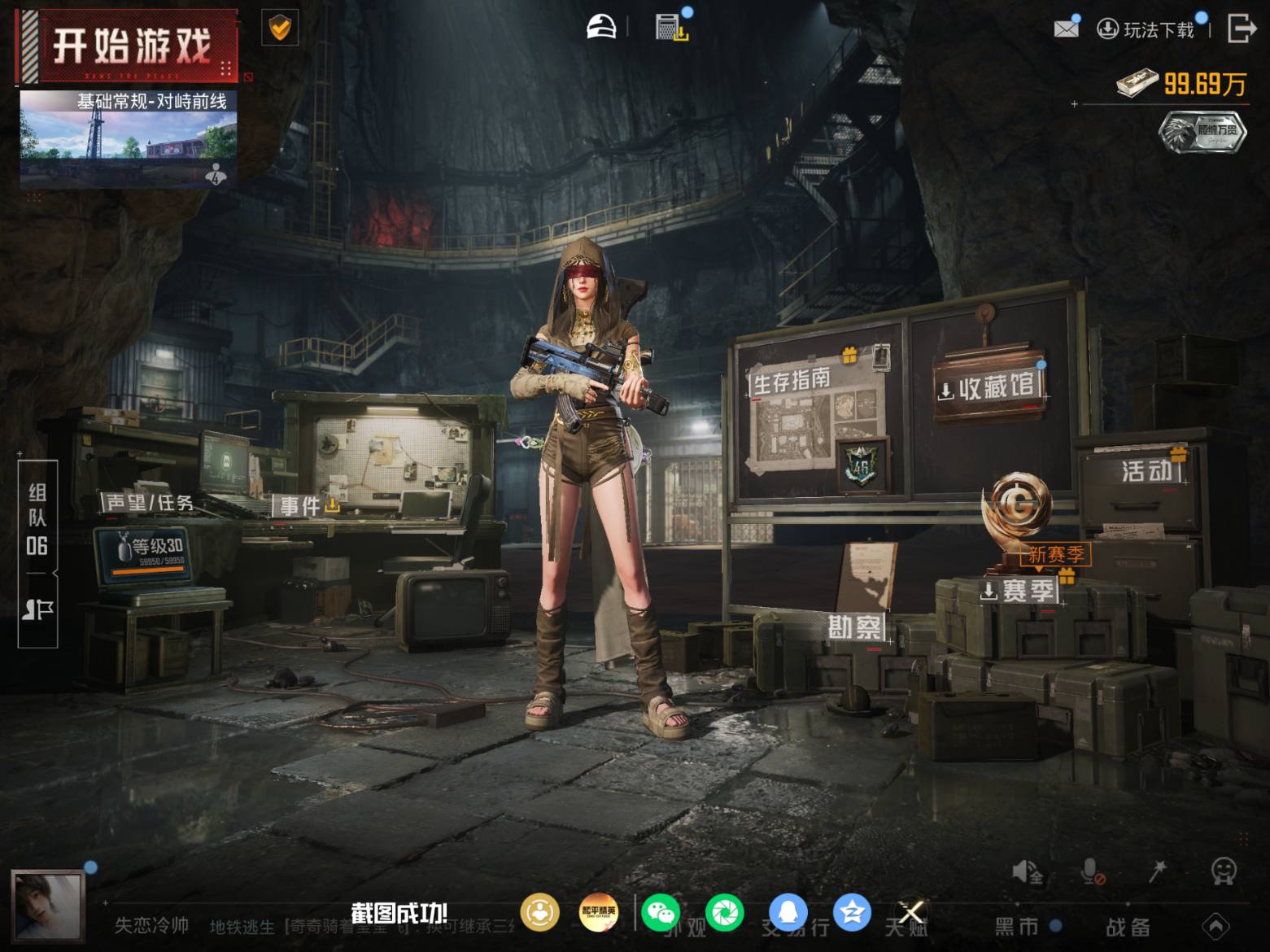Viewport: 1270px width, 952px height.
Task: Open the mail envelope icon
Action: 1066,29
